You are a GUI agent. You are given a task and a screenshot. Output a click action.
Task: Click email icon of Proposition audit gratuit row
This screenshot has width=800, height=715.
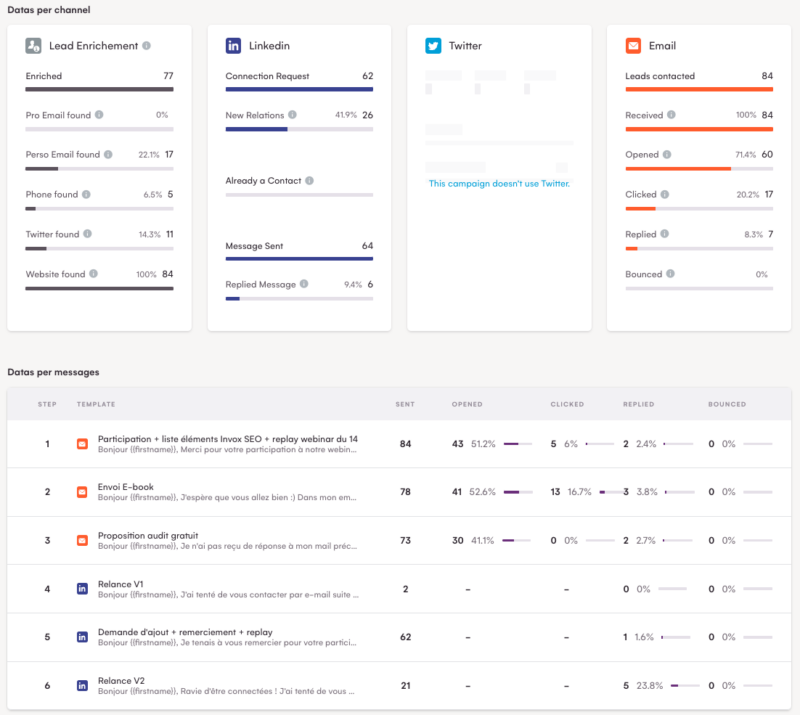pos(82,540)
